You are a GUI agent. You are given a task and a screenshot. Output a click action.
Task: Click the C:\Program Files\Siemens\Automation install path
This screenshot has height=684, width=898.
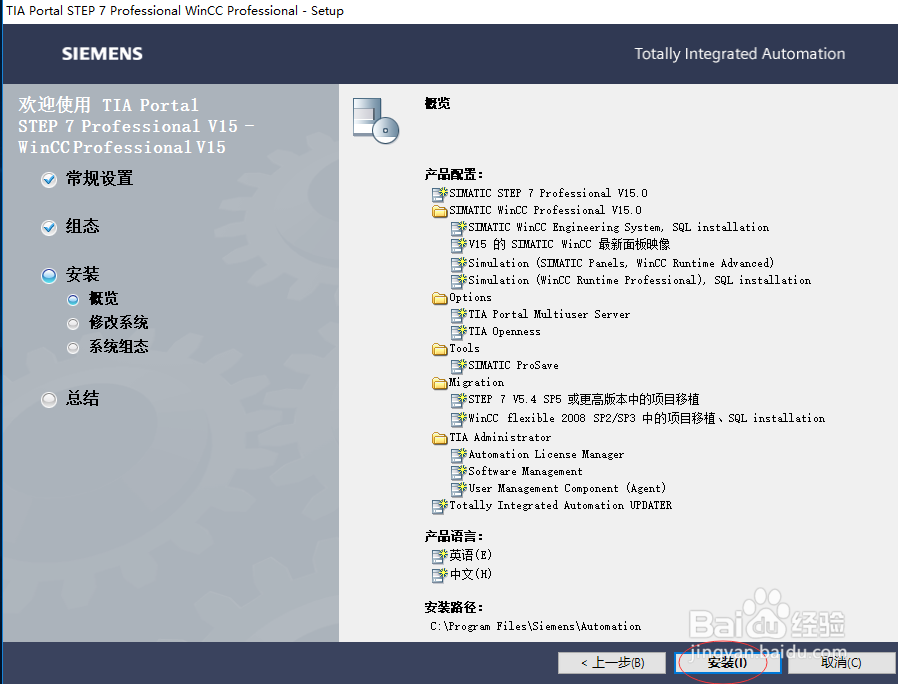coord(535,627)
